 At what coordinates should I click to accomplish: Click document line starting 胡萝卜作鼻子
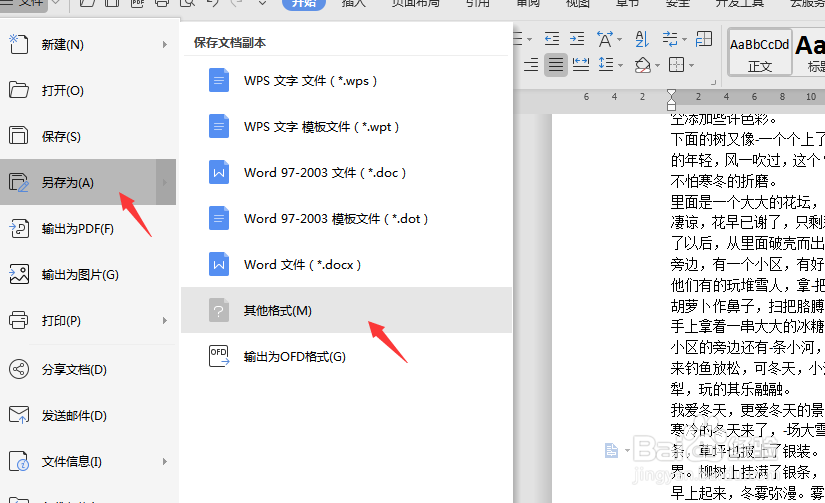747,306
